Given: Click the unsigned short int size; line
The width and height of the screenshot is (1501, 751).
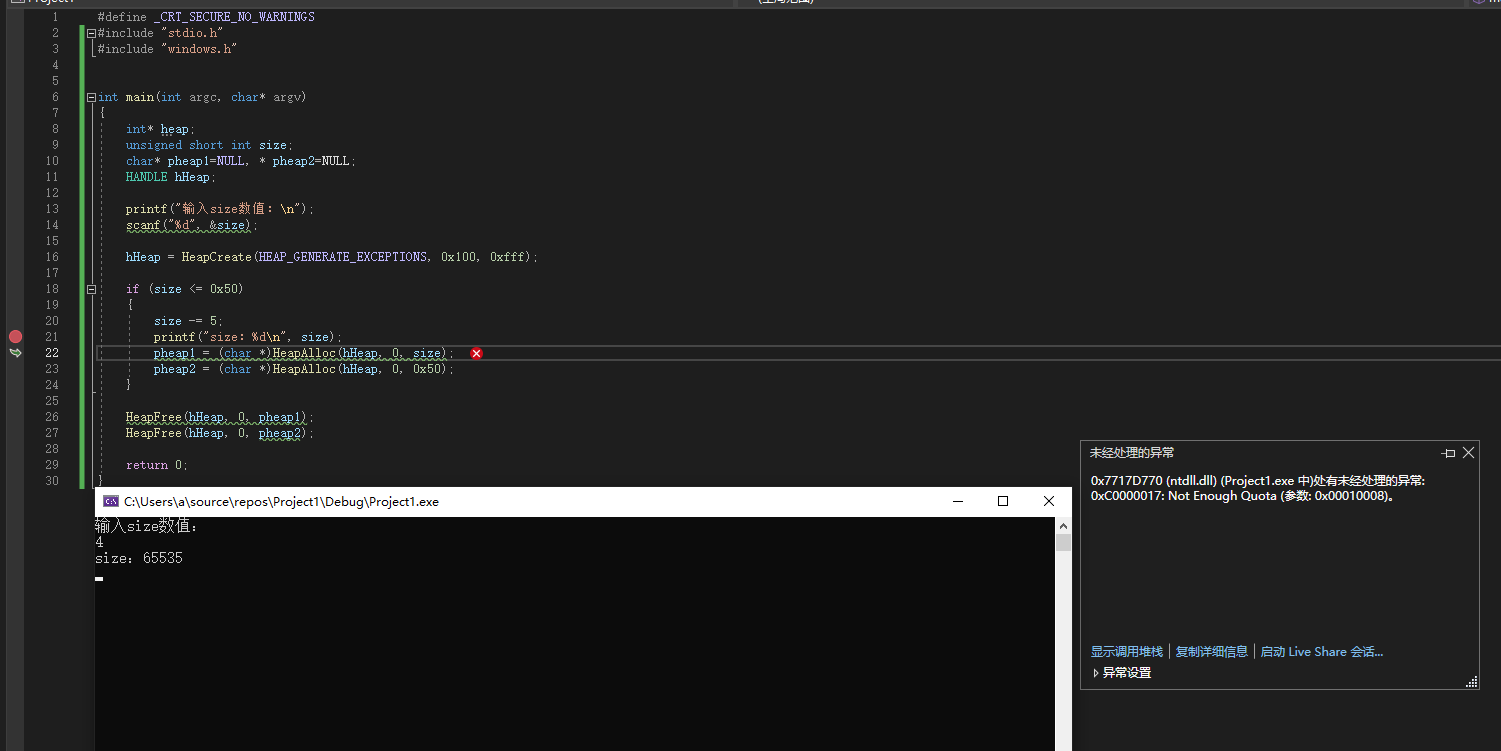Looking at the screenshot, I should 209,145.
